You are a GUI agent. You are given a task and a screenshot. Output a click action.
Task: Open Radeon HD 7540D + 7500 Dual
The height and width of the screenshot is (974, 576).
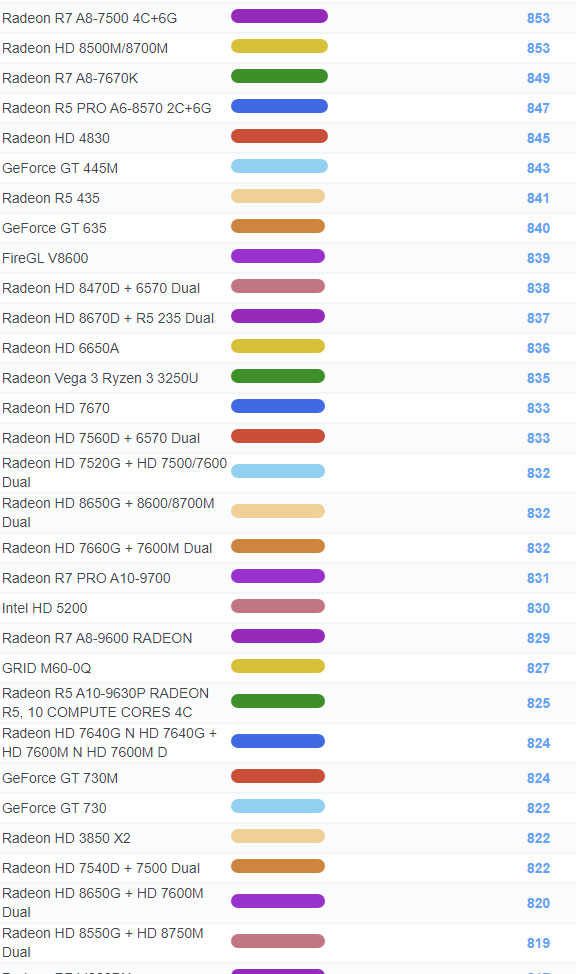(101, 868)
